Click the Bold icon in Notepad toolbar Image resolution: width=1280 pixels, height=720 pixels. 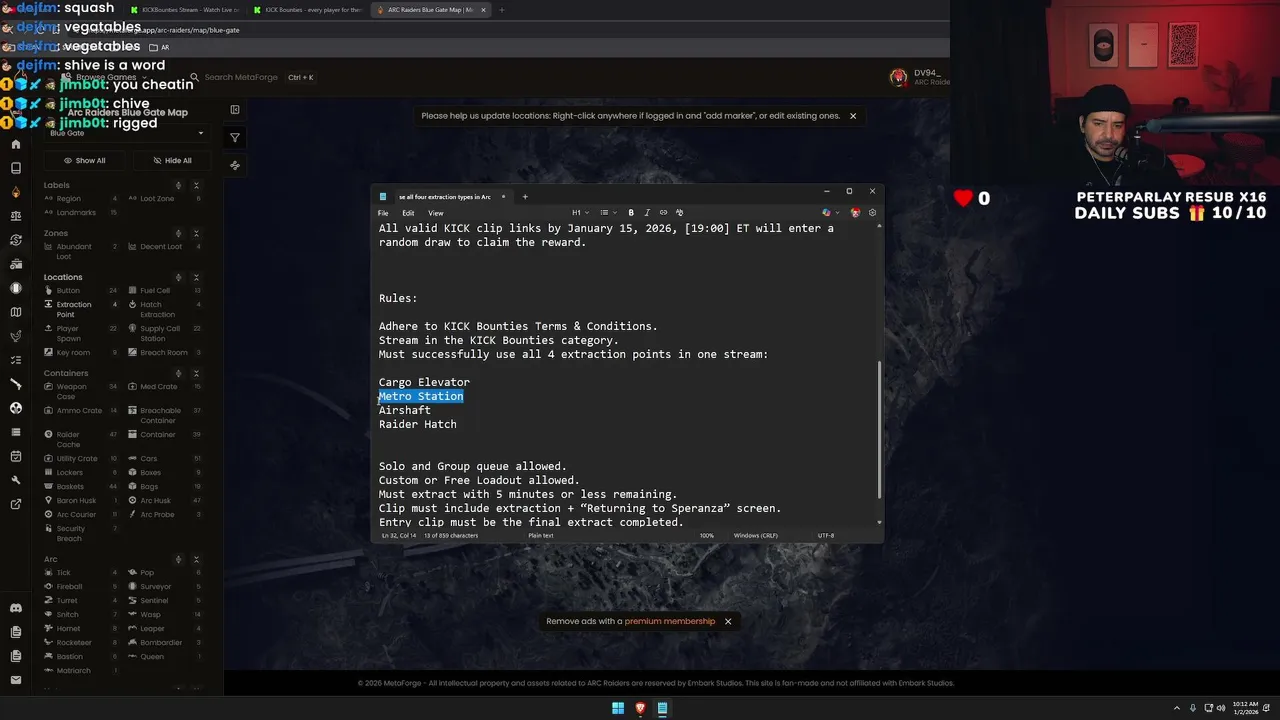631,213
